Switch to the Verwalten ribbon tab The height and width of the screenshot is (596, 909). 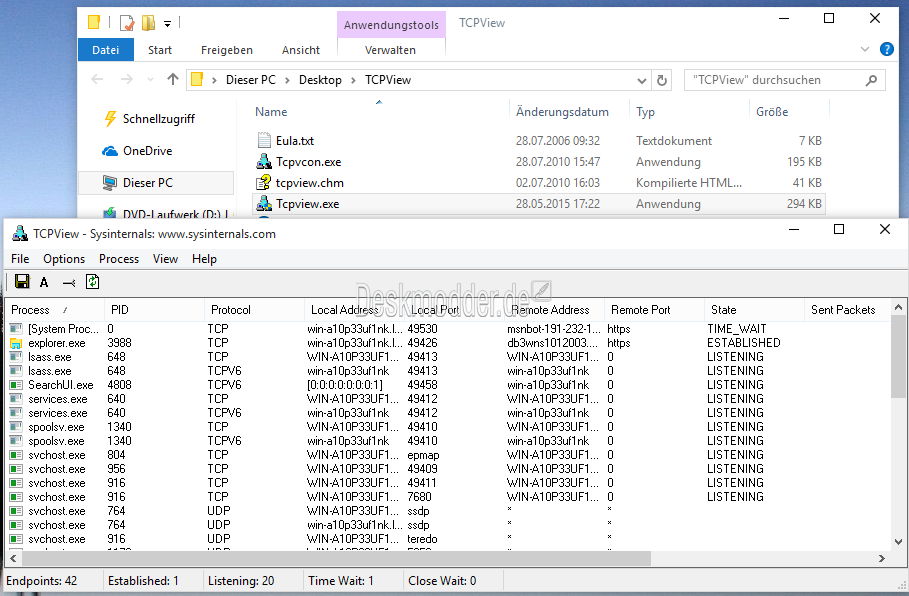coord(390,50)
